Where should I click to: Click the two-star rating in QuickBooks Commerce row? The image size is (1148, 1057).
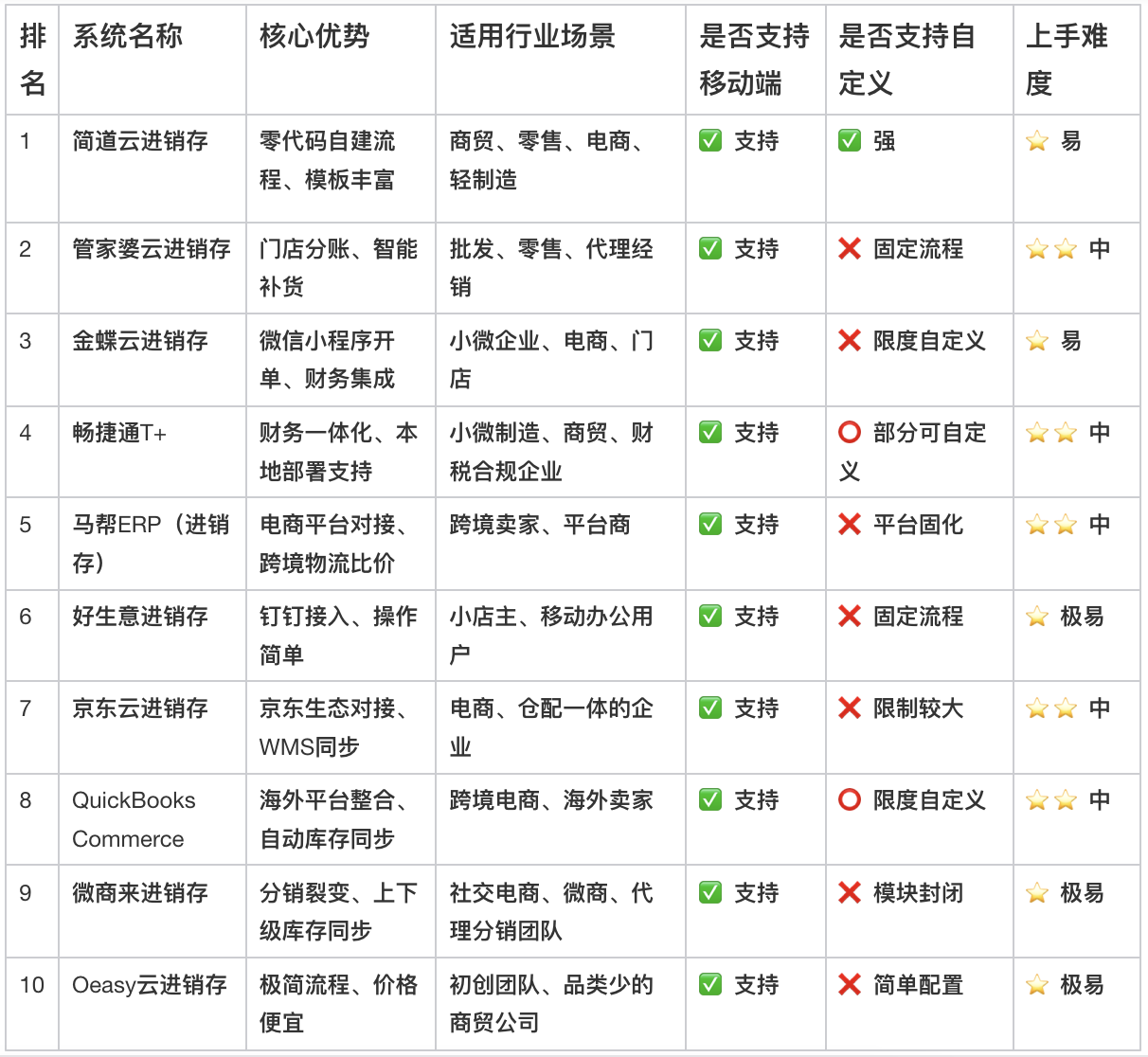click(1051, 800)
